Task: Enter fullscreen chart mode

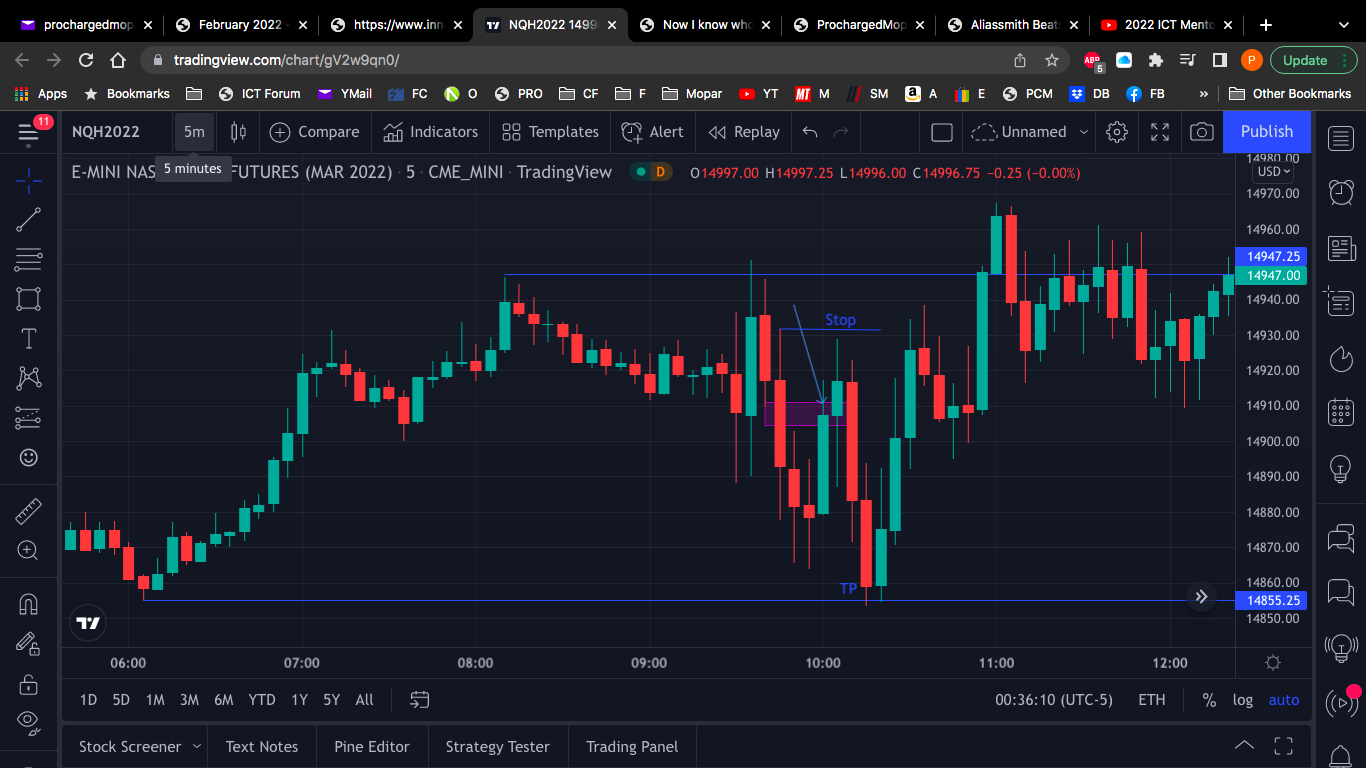Action: point(1160,132)
